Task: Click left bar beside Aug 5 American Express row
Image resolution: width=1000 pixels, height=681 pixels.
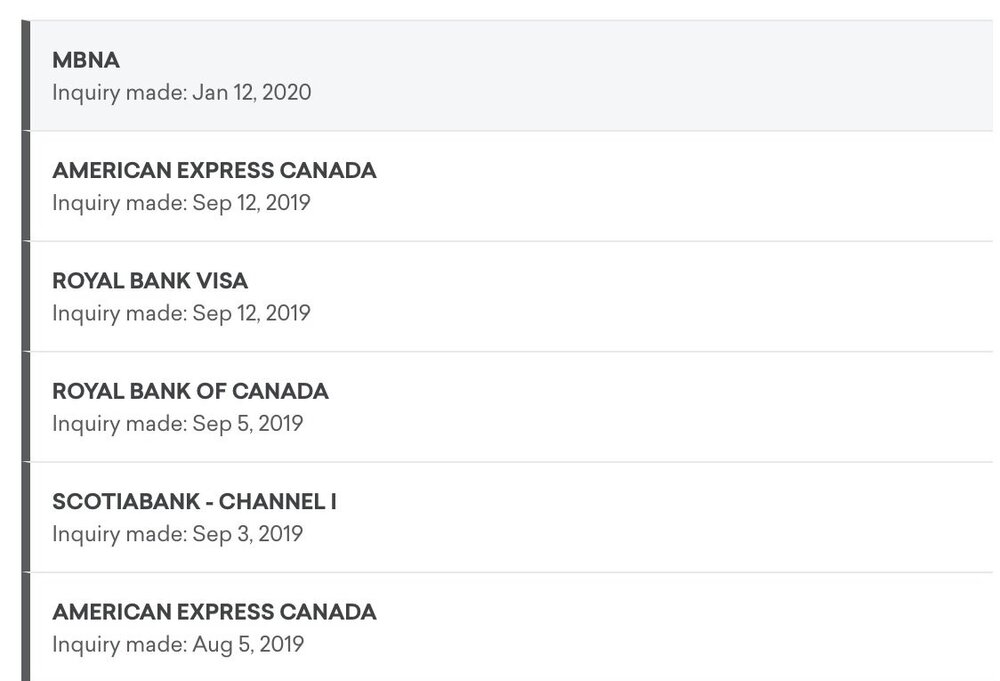Action: [x=26, y=628]
